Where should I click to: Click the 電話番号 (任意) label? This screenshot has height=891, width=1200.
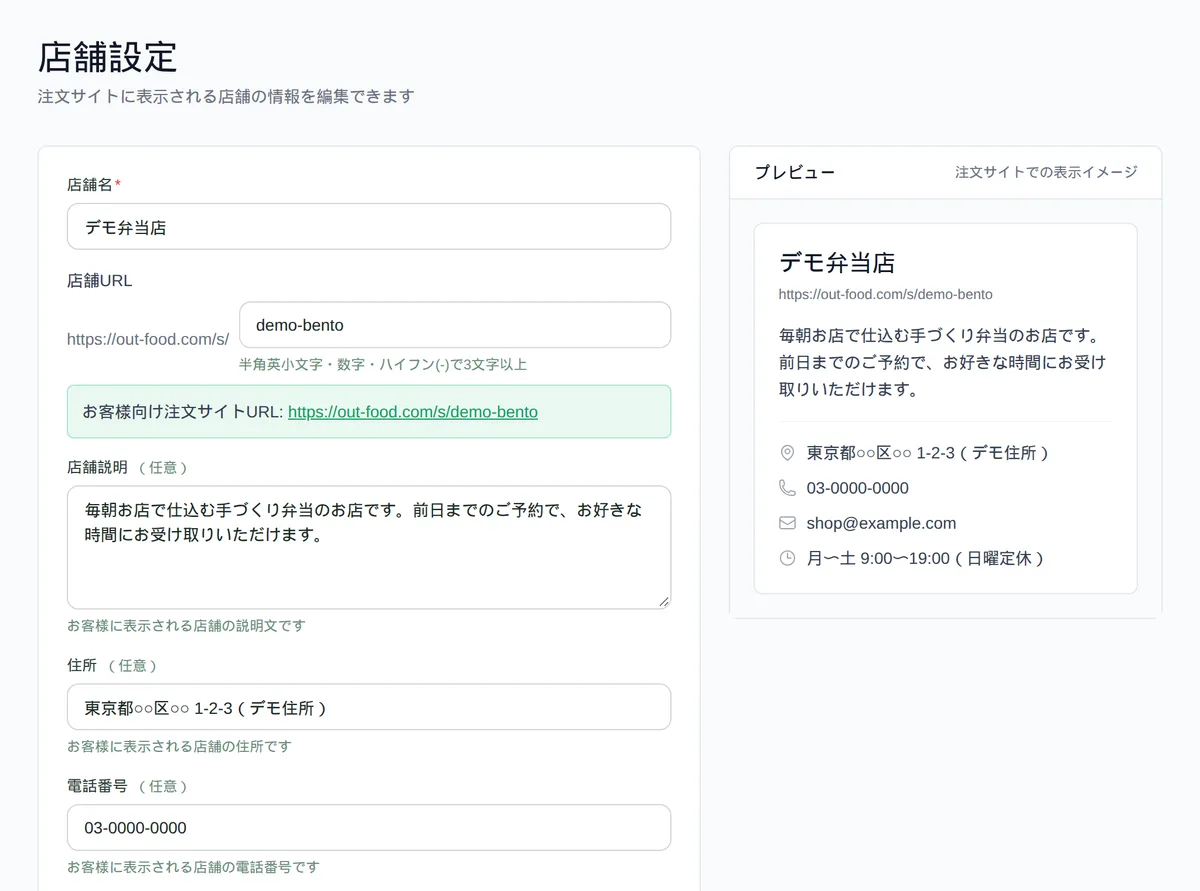[128, 786]
